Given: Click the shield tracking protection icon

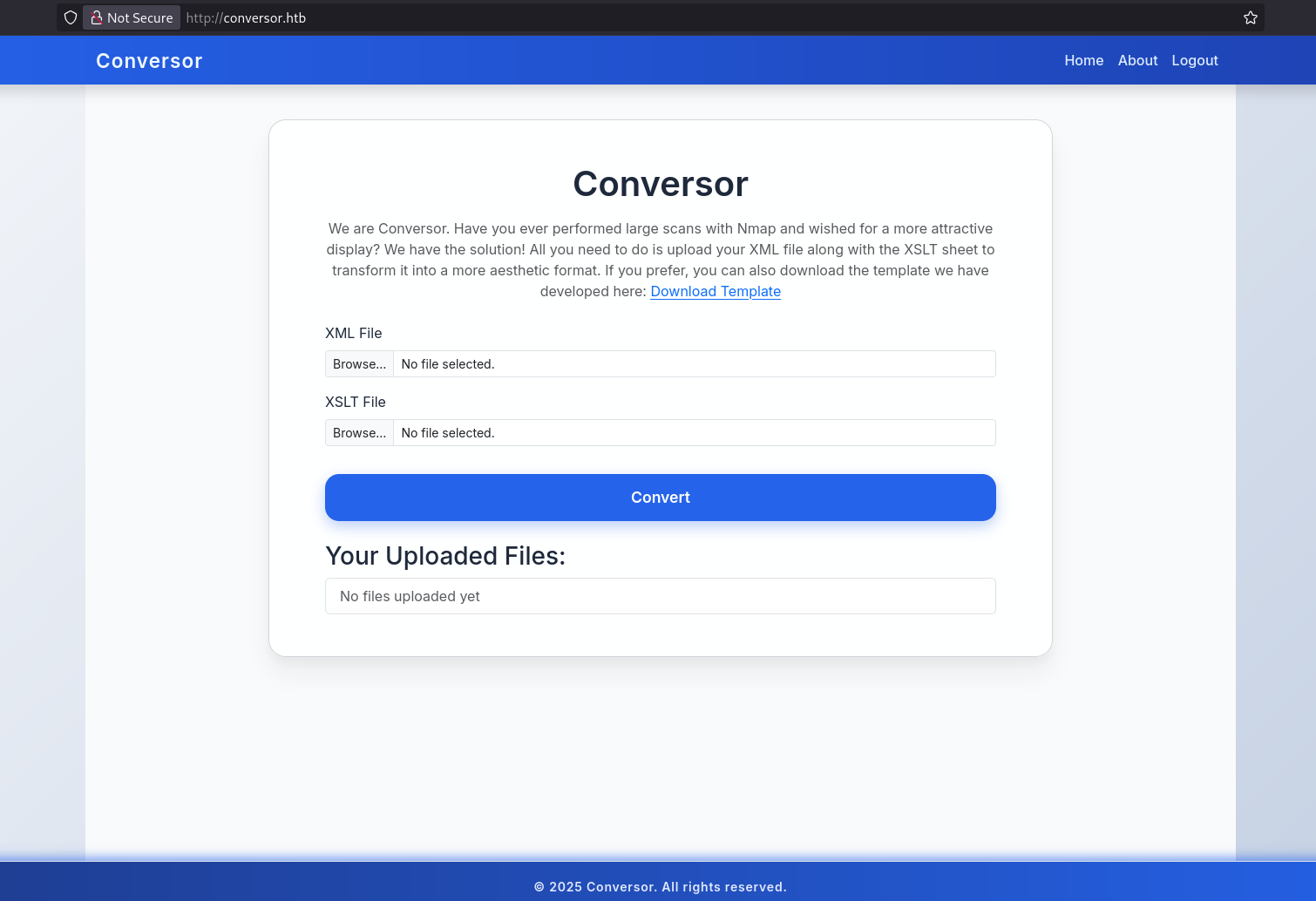Looking at the screenshot, I should (x=71, y=17).
